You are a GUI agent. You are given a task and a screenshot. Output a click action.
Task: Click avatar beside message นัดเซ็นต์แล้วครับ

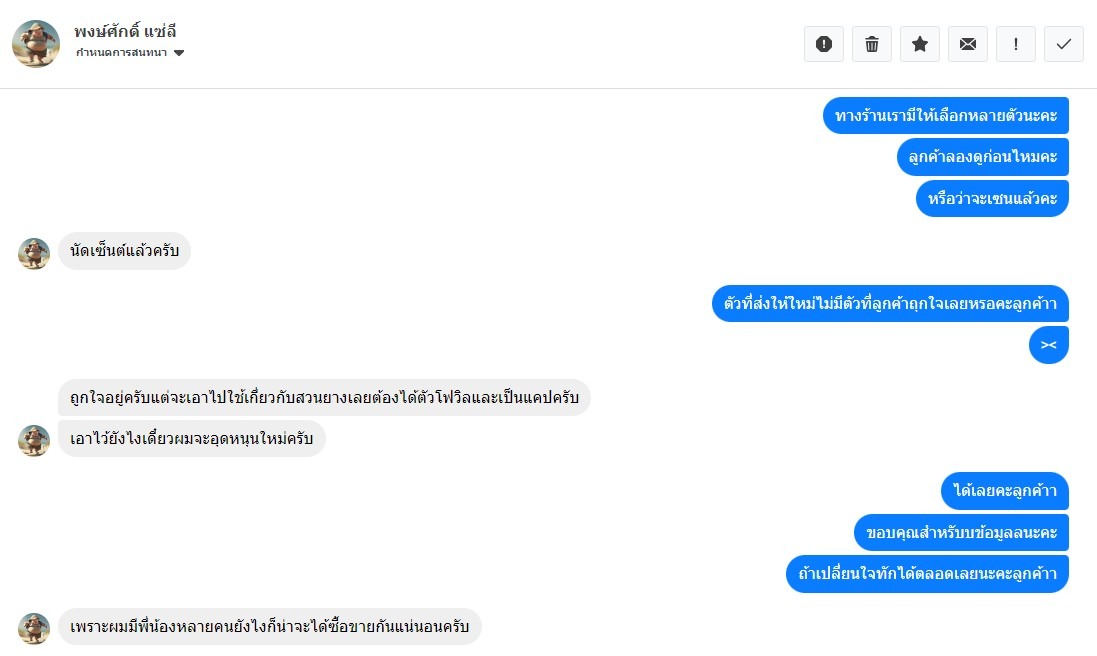click(34, 254)
